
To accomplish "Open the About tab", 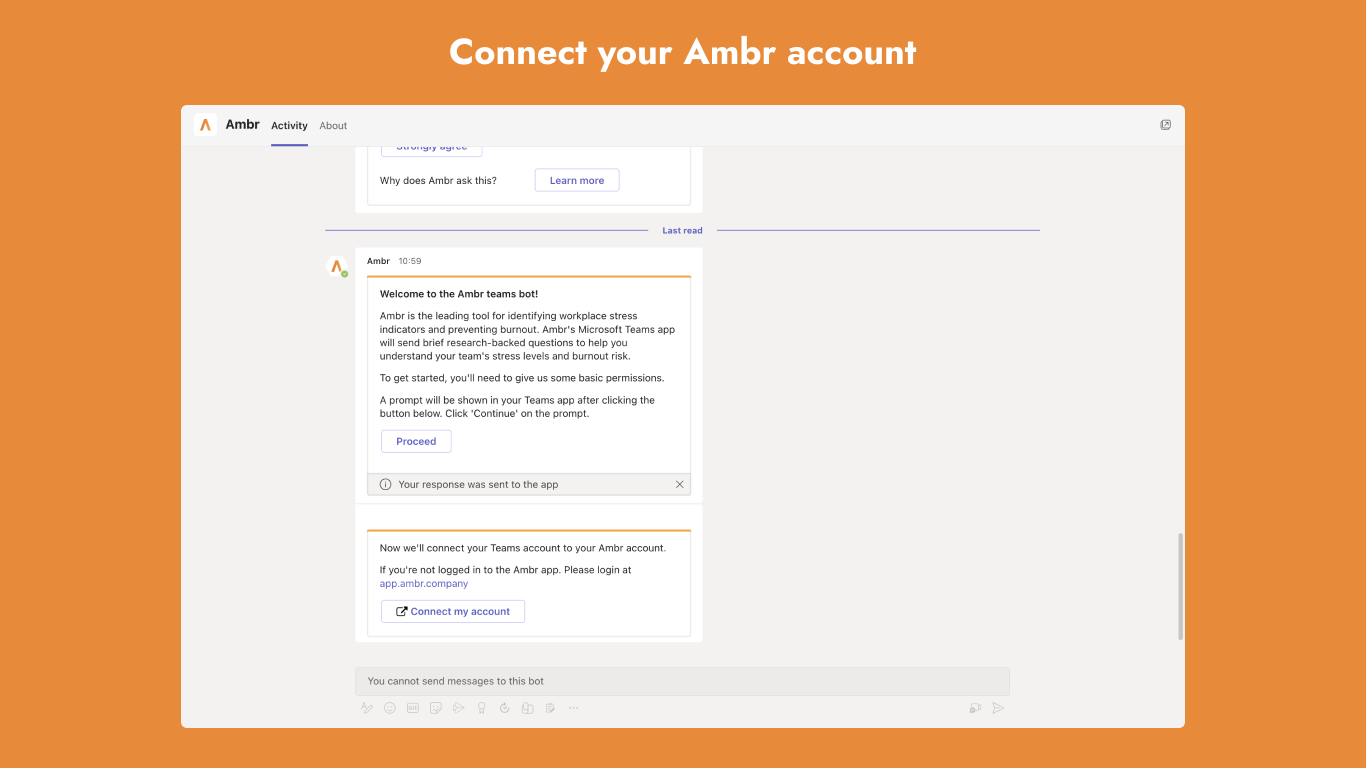I will click(x=333, y=126).
